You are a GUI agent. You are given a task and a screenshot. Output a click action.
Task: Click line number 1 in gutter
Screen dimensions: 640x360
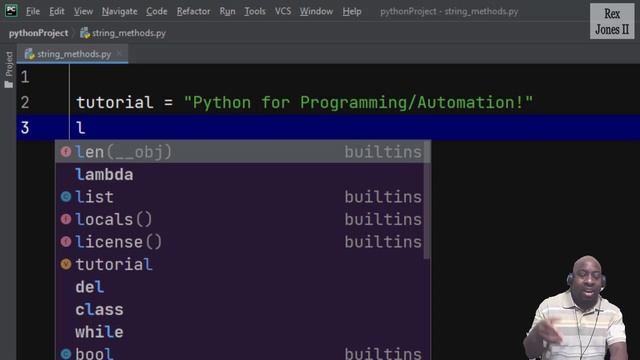click(x=25, y=77)
